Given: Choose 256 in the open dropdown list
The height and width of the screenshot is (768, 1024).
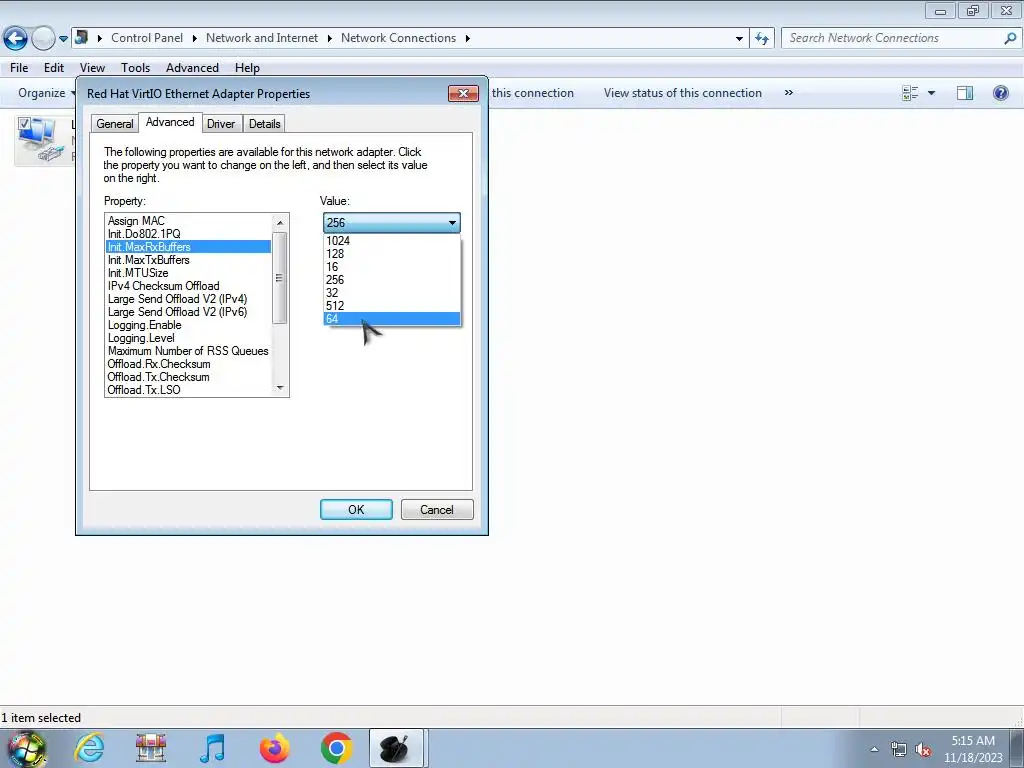Looking at the screenshot, I should pyautogui.click(x=392, y=280).
